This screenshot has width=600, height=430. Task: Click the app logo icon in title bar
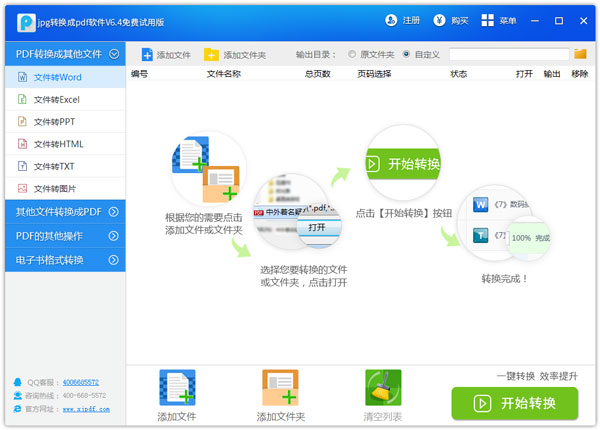(26, 23)
